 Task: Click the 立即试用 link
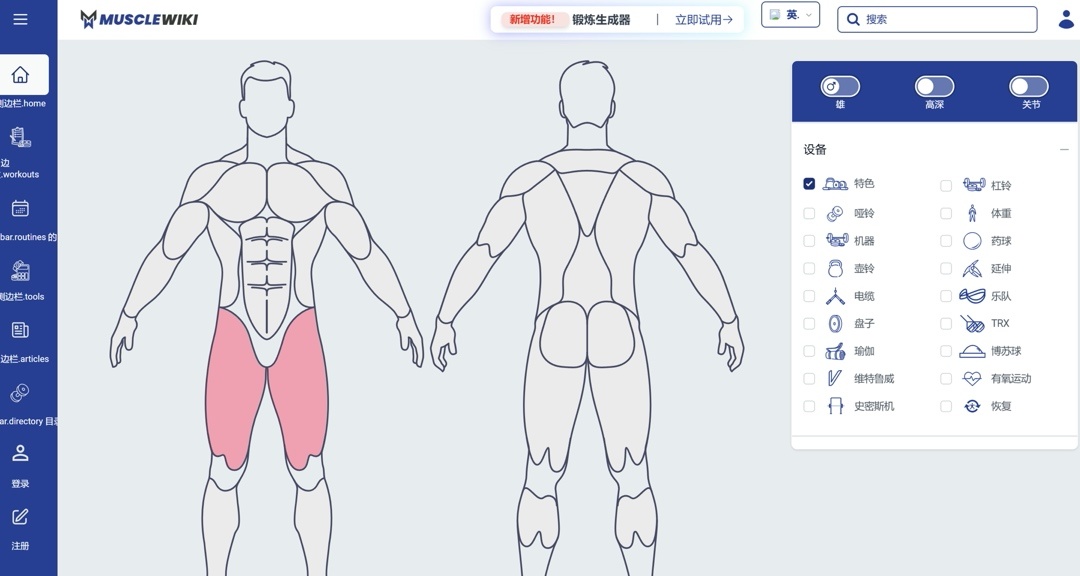704,20
